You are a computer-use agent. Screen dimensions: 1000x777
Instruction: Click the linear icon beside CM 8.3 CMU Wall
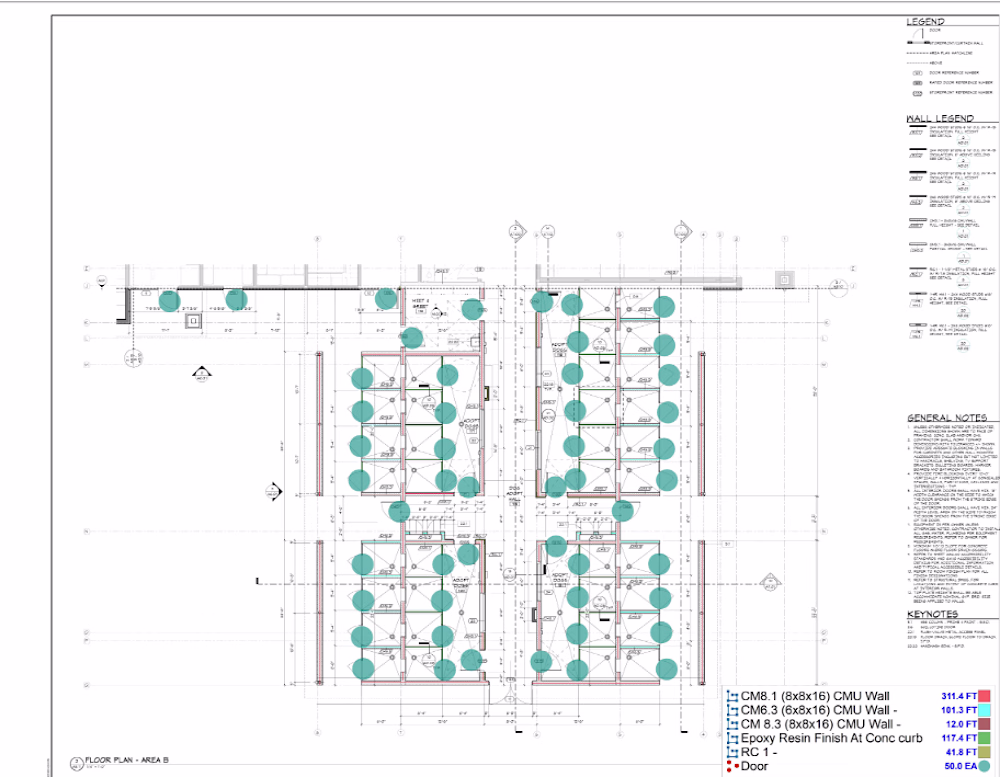point(732,725)
